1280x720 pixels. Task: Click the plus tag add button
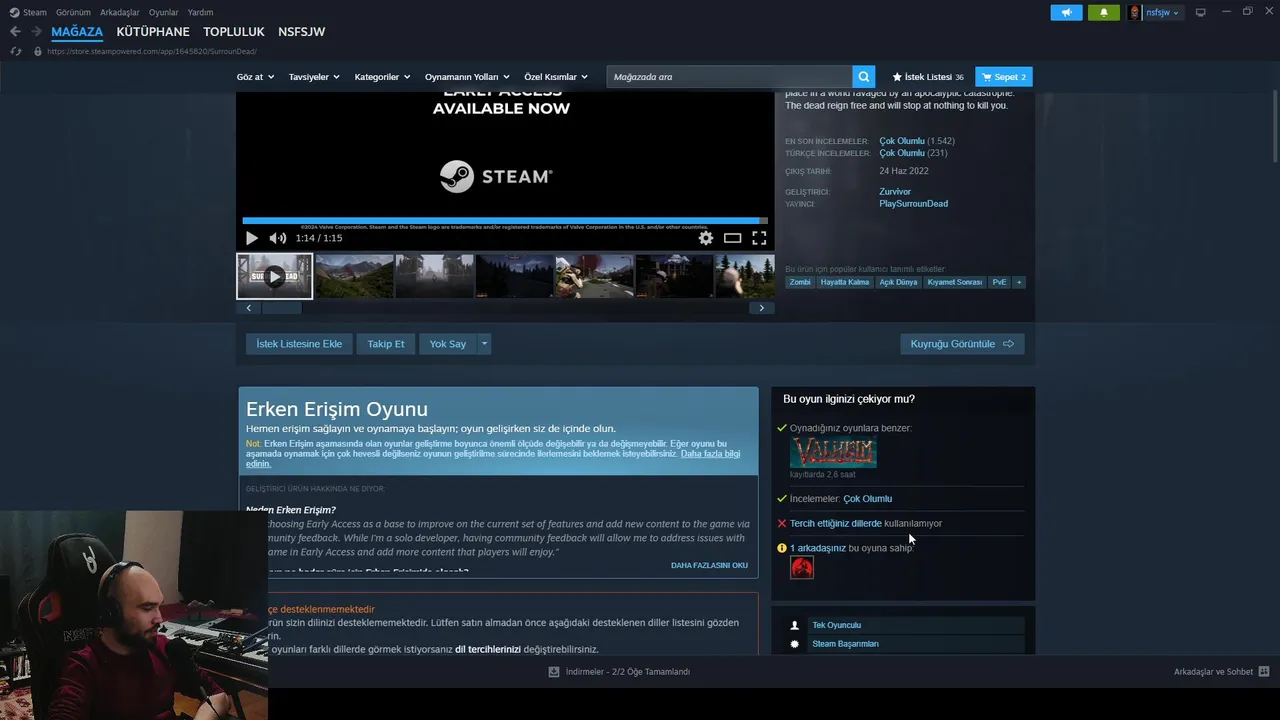[x=1019, y=282]
